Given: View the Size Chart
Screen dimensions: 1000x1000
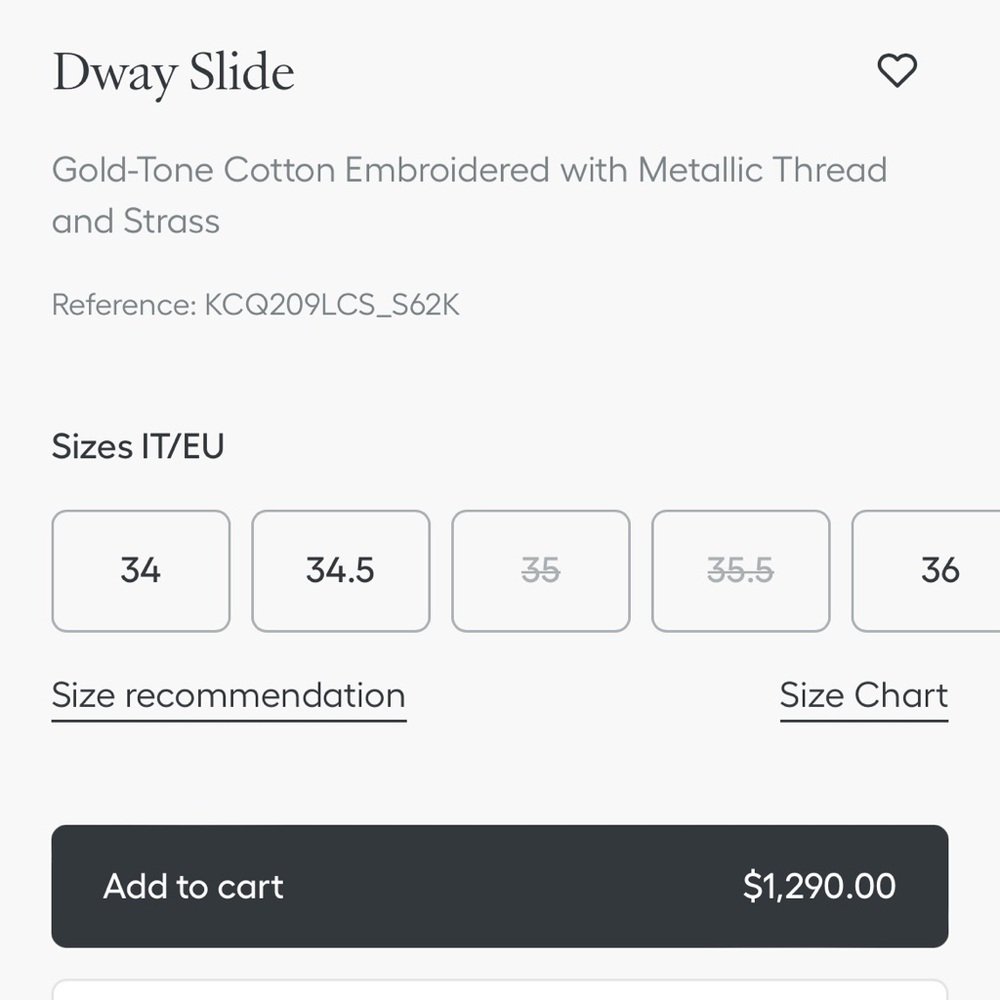Looking at the screenshot, I should (x=864, y=696).
